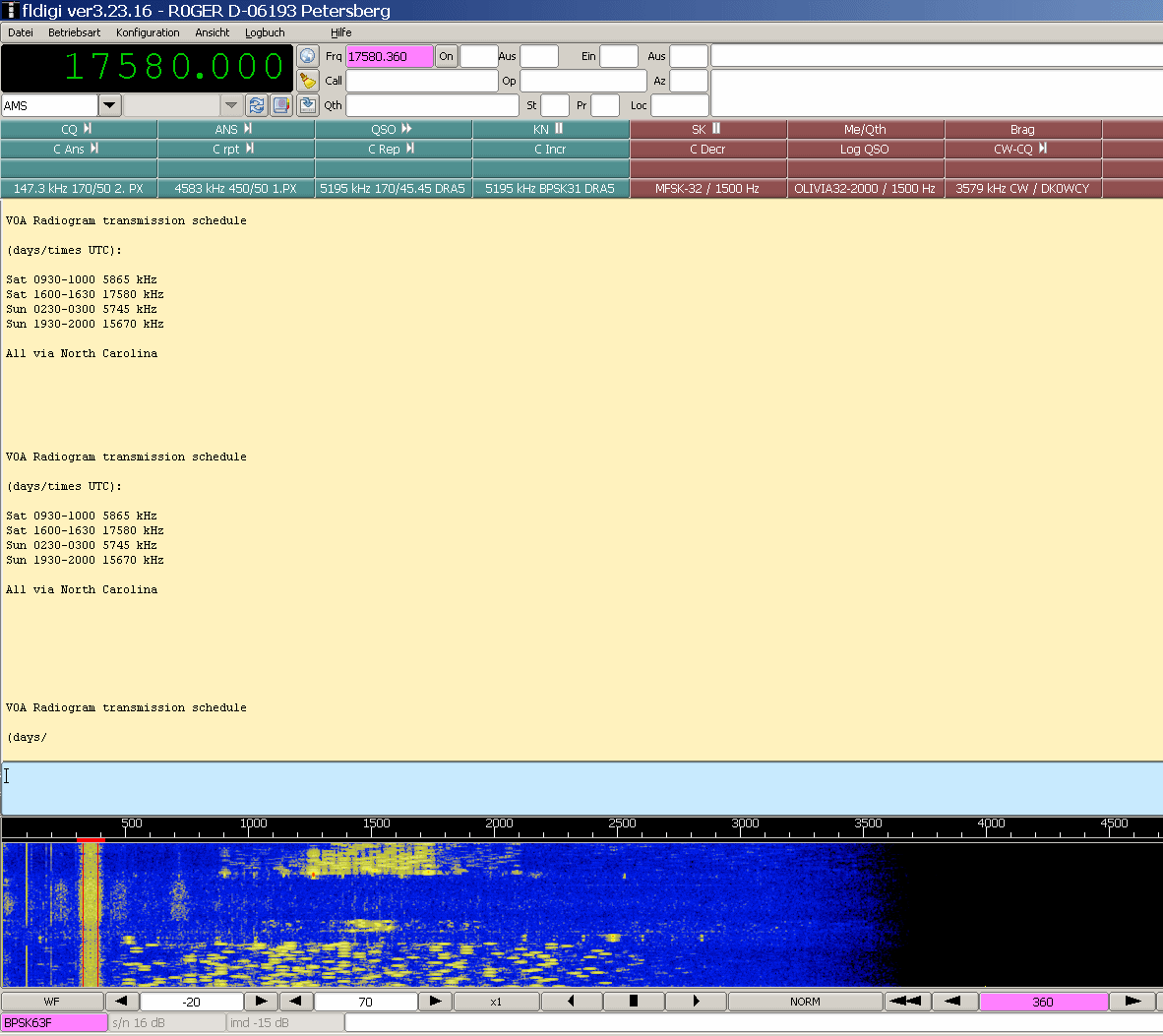This screenshot has height=1036, width=1163.
Task: Toggle the x1 waterfall zoom button
Action: (x=496, y=1002)
